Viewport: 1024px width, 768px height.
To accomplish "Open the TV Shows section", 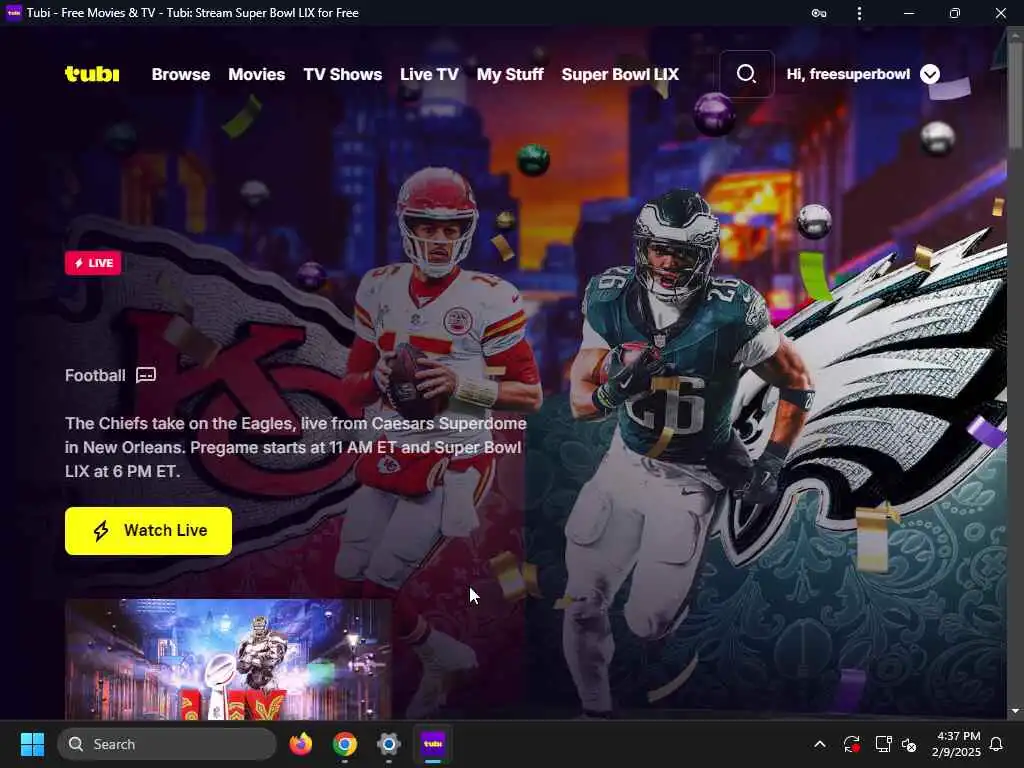I will click(343, 74).
